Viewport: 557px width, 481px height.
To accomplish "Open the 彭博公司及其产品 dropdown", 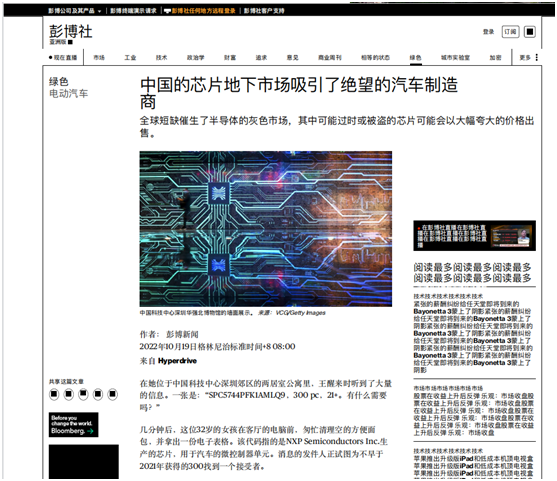I will pyautogui.click(x=75, y=11).
